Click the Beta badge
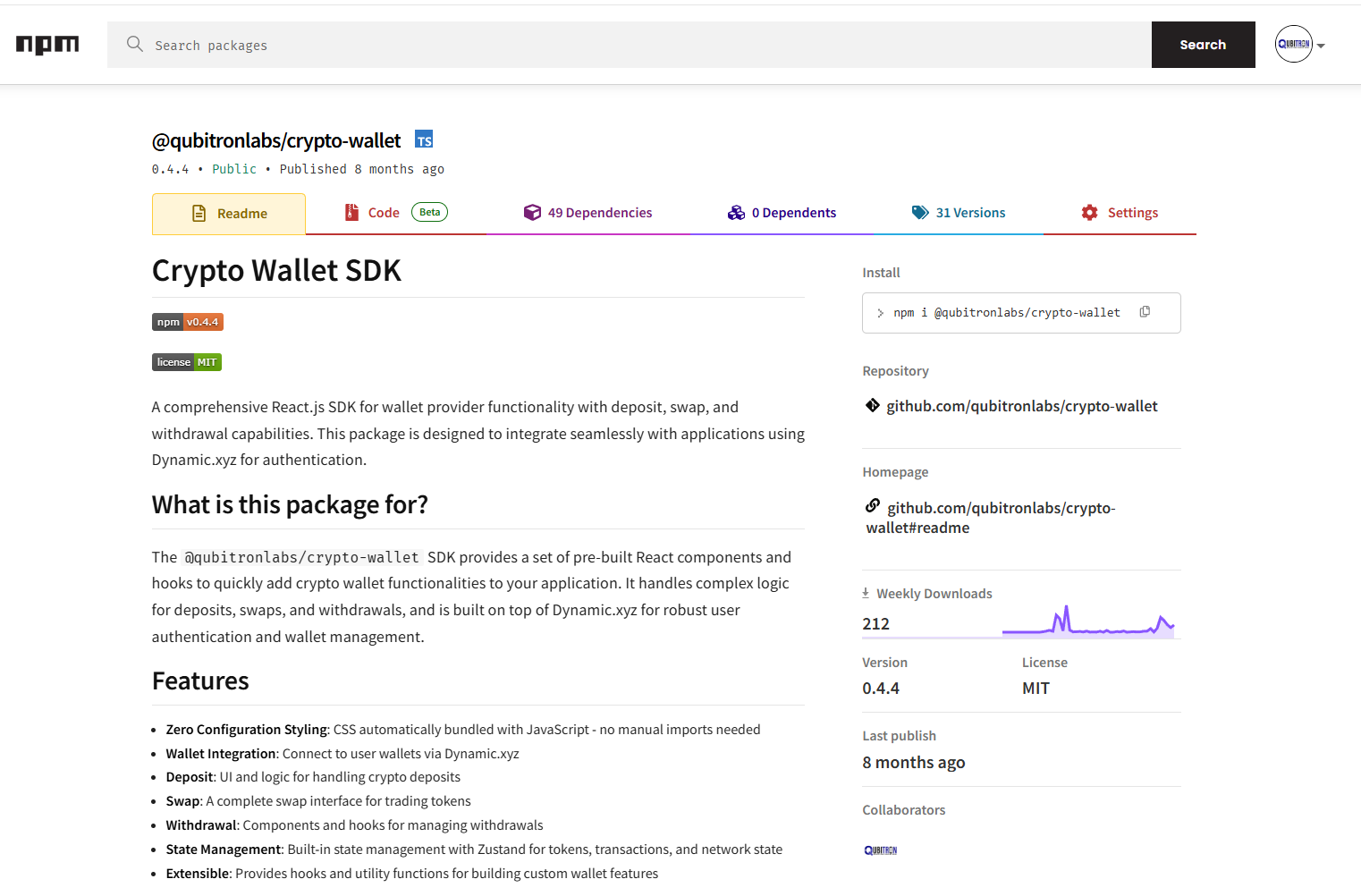 point(429,212)
